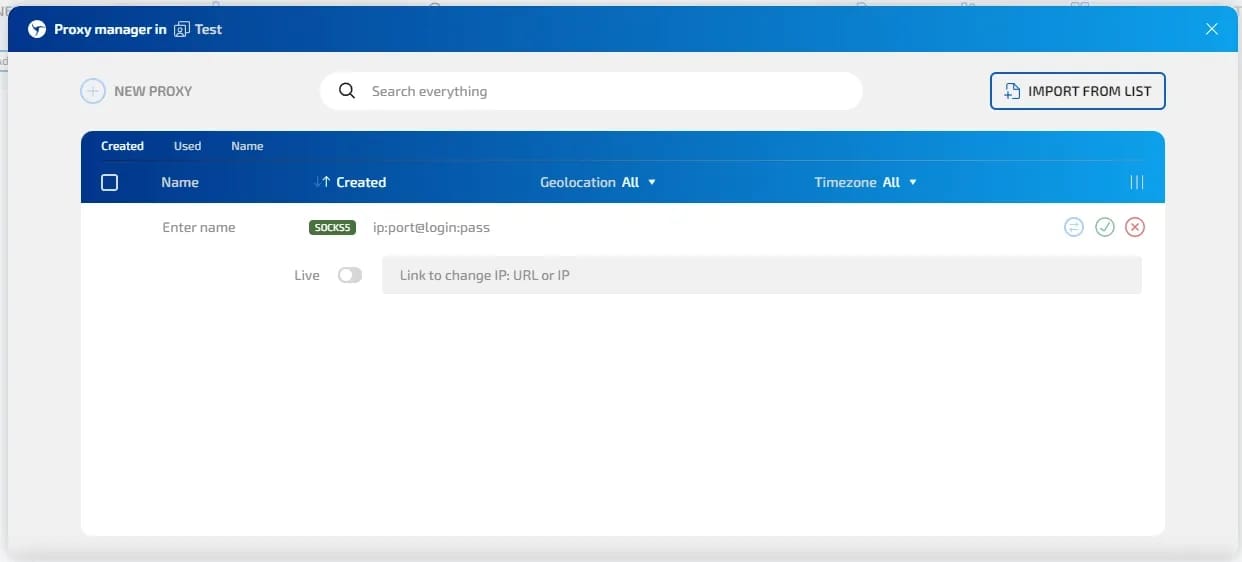Switch to the Name sorting tab
The image size is (1242, 562).
tap(247, 146)
